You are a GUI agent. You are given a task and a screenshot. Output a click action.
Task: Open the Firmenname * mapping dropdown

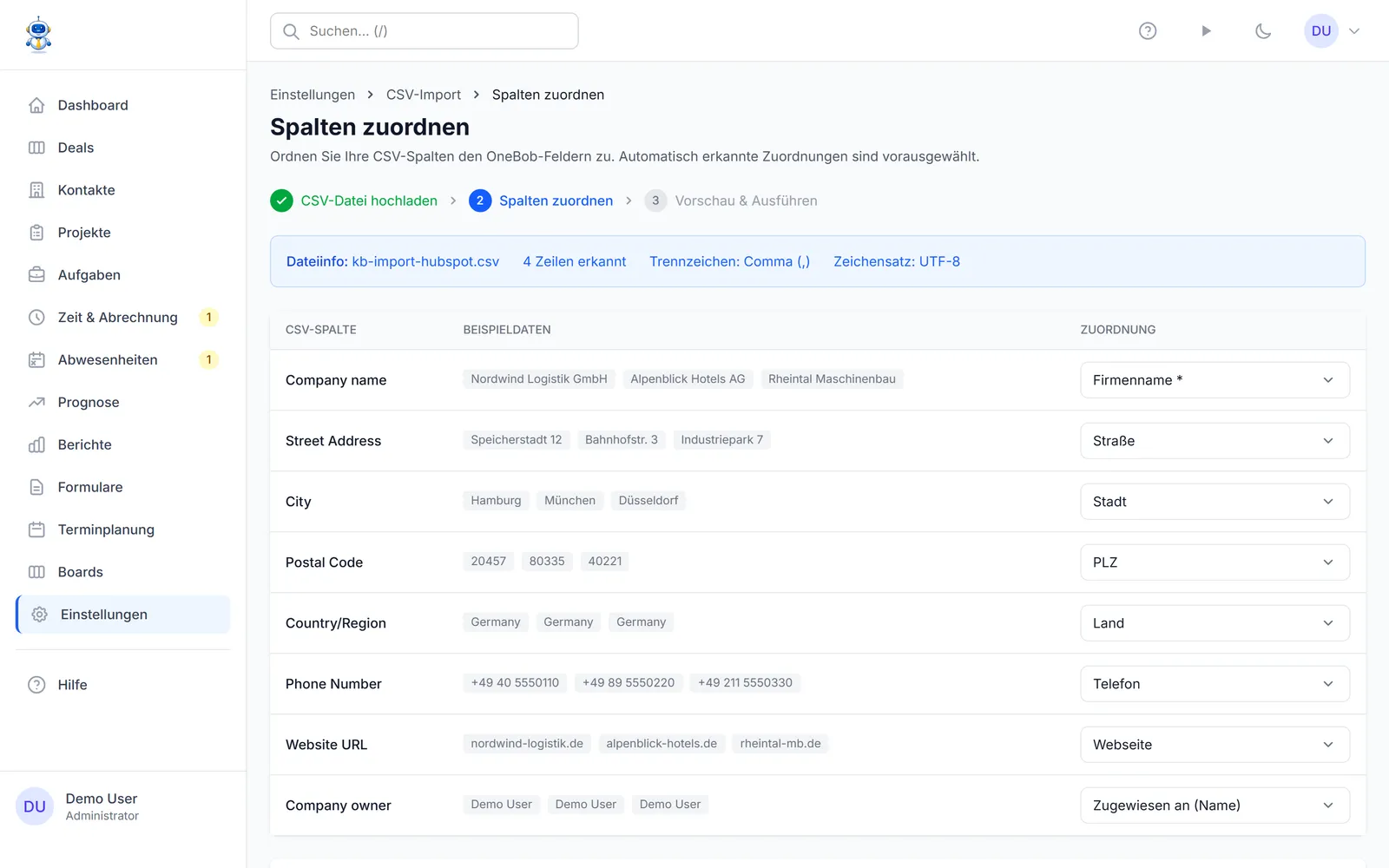tap(1215, 380)
